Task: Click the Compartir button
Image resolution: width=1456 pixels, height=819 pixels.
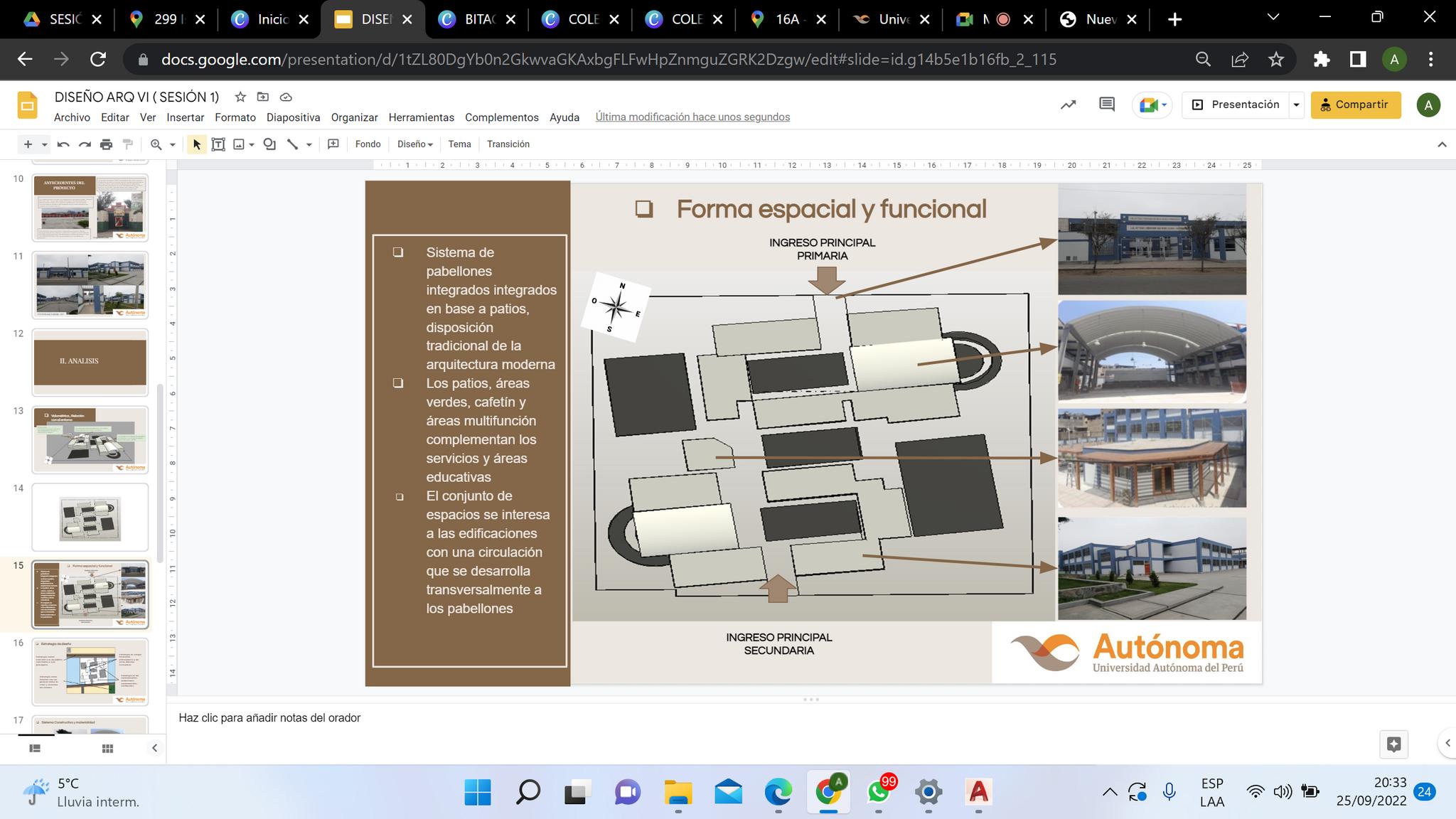Action: pyautogui.click(x=1355, y=105)
